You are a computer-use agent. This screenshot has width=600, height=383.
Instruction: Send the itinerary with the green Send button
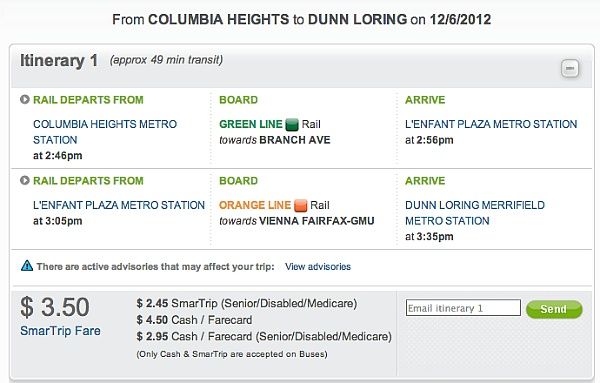[x=554, y=309]
